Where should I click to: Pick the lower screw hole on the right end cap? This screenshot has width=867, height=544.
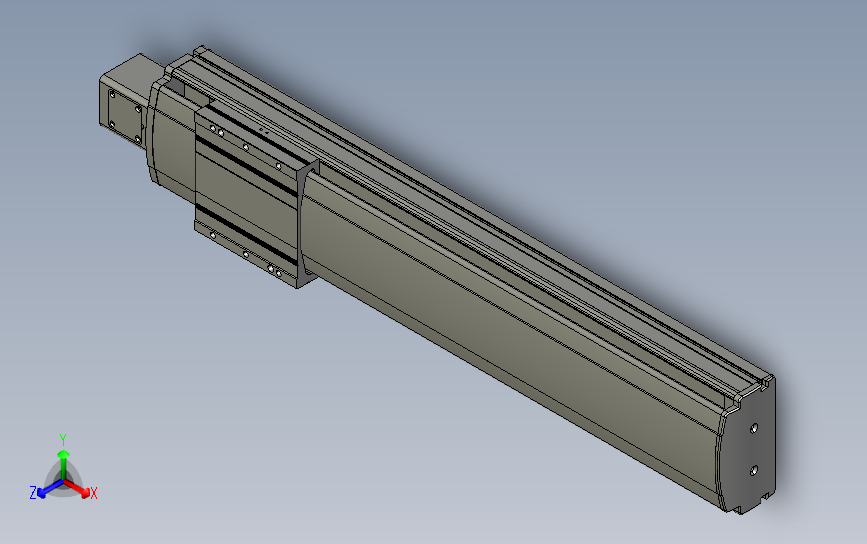click(754, 470)
